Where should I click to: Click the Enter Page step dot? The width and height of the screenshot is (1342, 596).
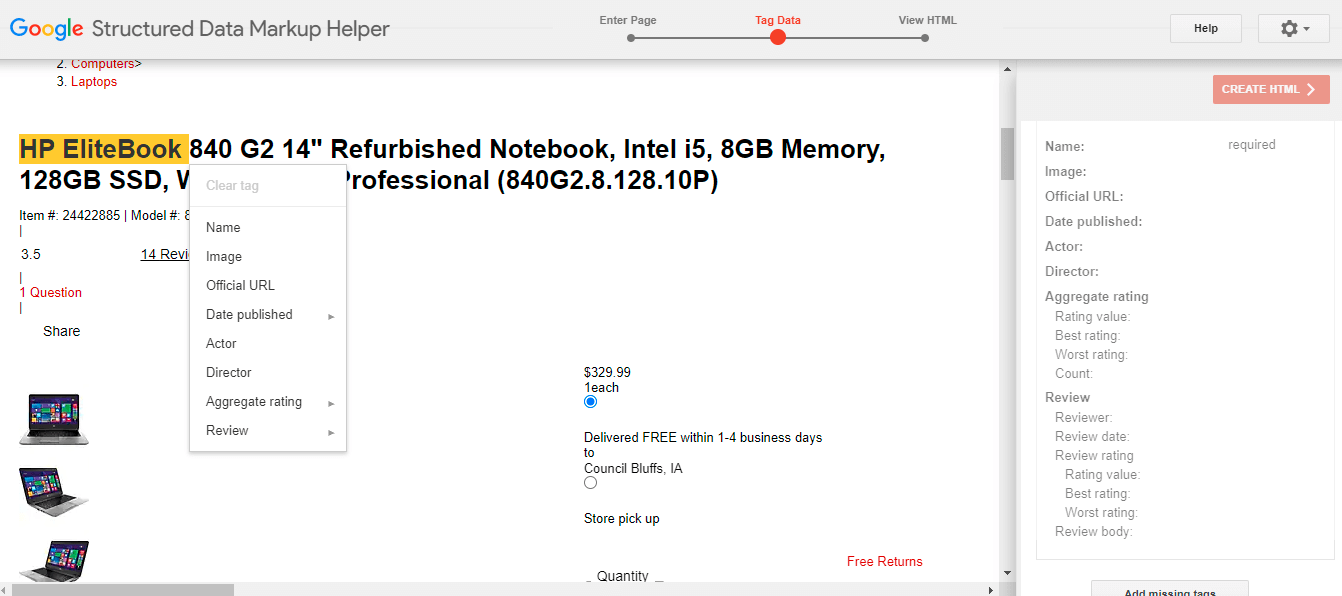pos(631,38)
